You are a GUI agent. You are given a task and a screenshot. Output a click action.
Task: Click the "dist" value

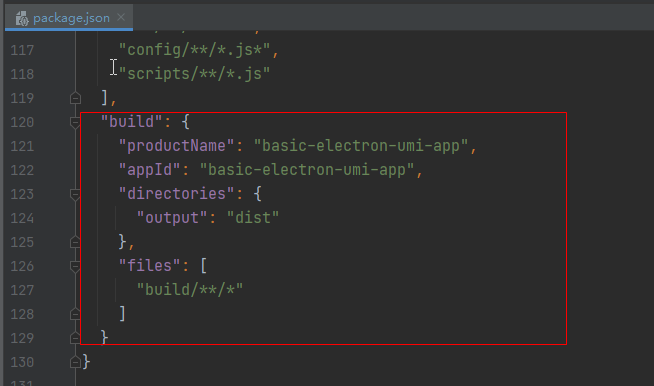[253, 218]
